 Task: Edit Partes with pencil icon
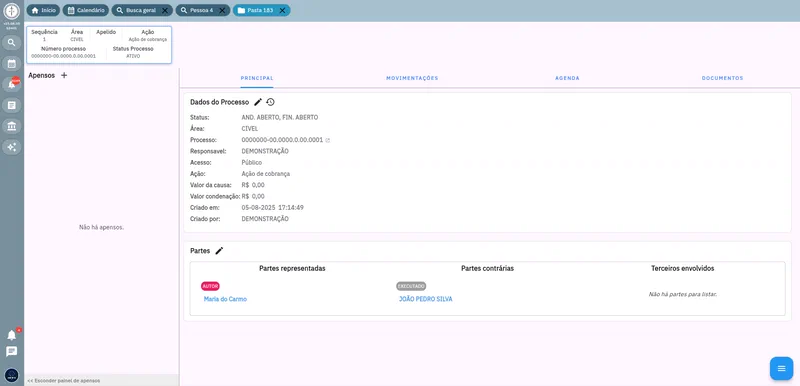(219, 251)
